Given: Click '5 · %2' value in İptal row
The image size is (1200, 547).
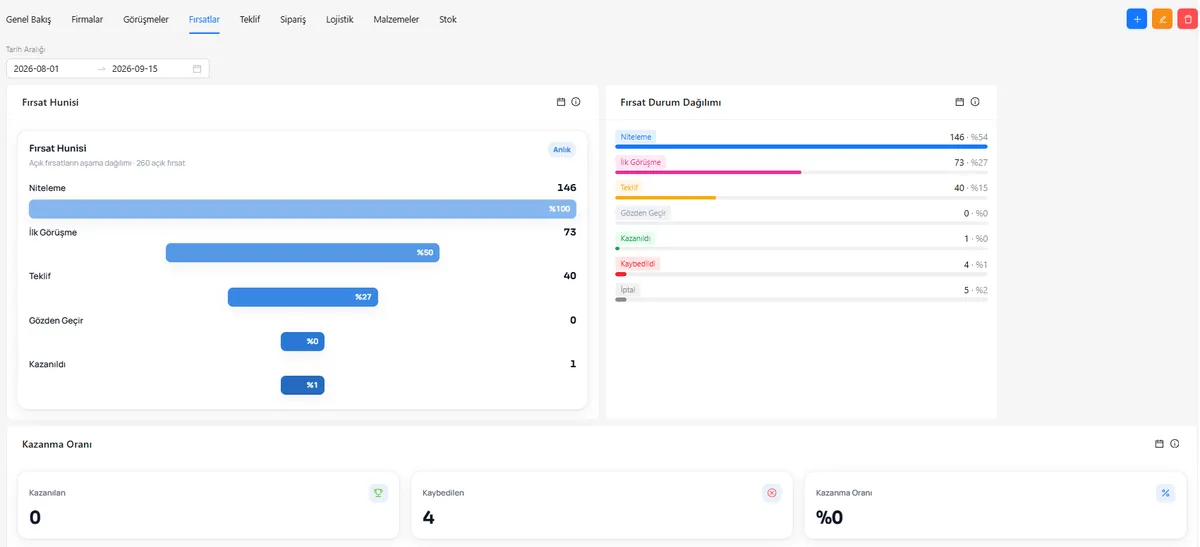Looking at the screenshot, I should point(975,290).
